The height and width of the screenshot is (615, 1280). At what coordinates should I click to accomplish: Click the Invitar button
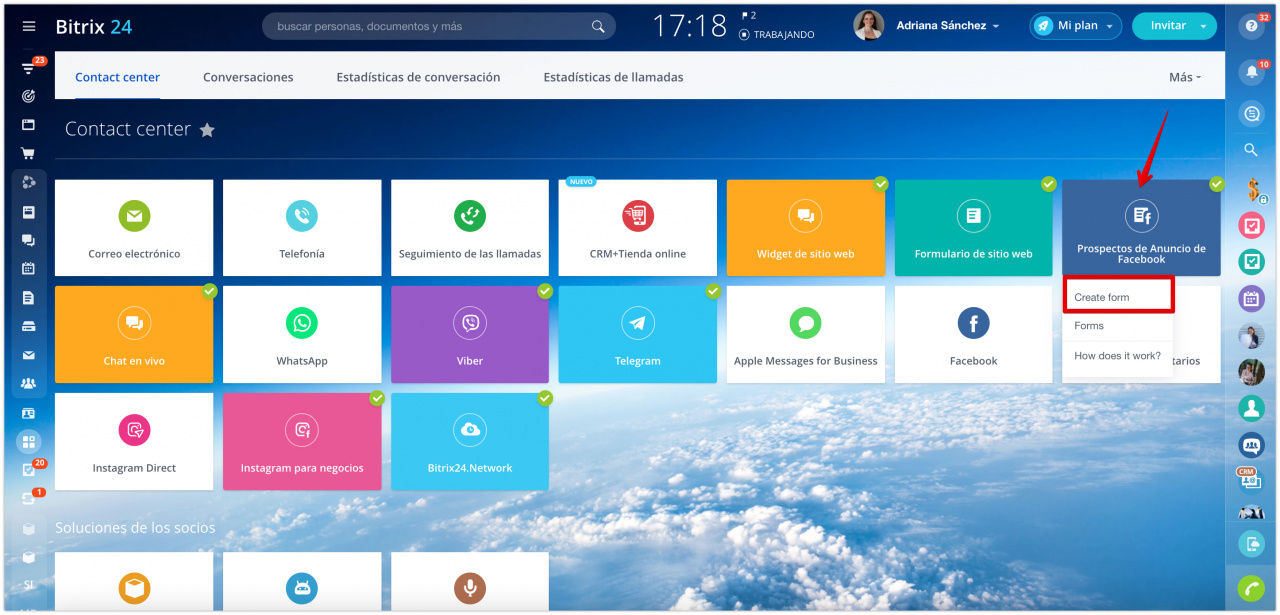(1167, 26)
